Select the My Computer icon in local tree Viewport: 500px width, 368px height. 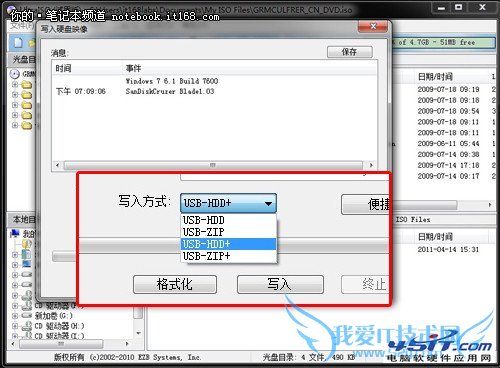(15, 233)
